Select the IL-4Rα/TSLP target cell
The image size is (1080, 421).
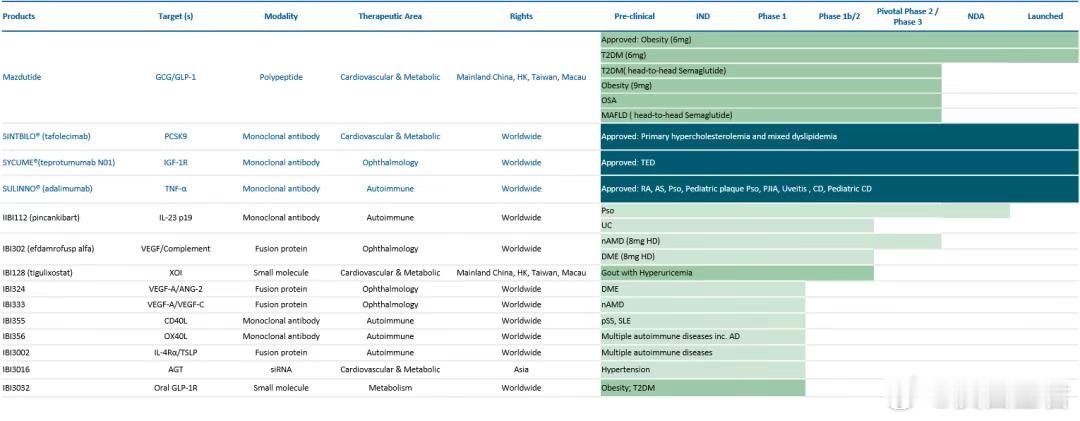coord(176,352)
